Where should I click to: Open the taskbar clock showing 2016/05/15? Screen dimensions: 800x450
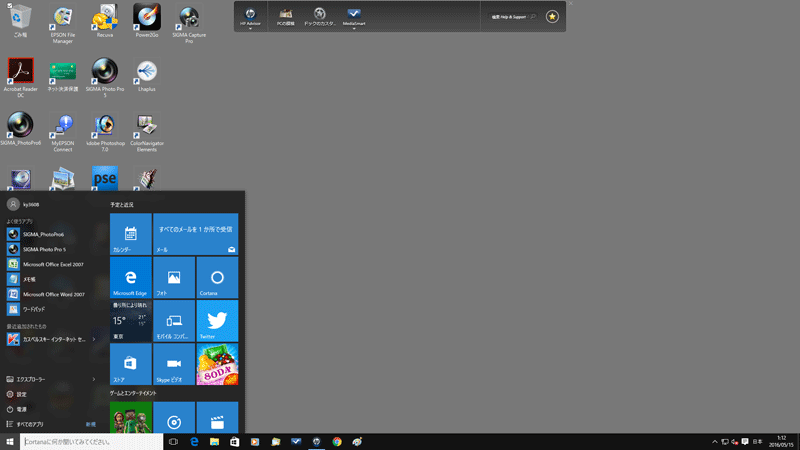(781, 442)
